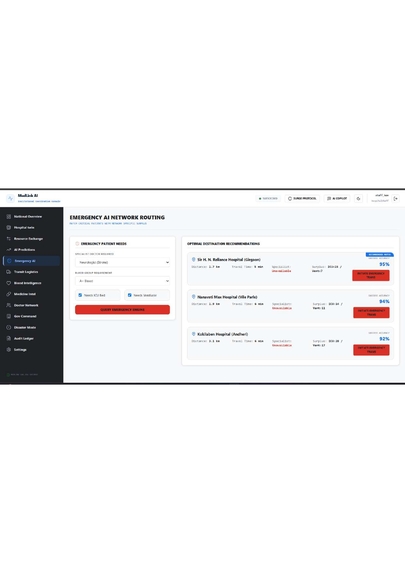Click specialist unavailable text in Kokilaben row
Screen dimensions: 405x573
(x=282, y=345)
